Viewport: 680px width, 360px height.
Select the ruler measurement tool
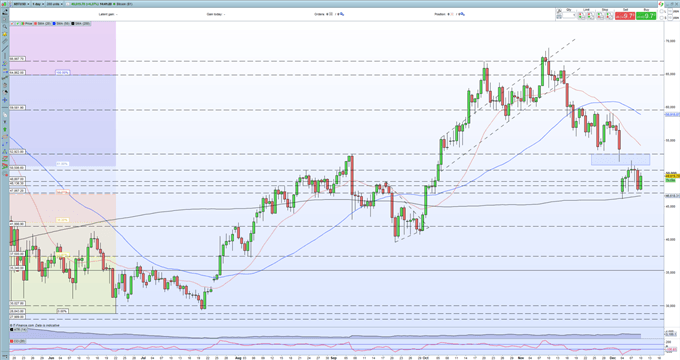click(x=5, y=41)
